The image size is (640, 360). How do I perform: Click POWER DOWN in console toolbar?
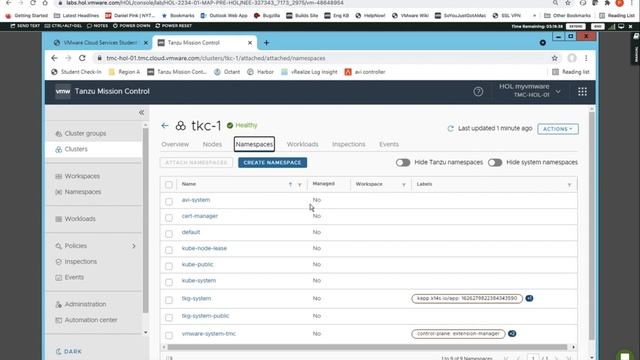pyautogui.click(x=131, y=26)
